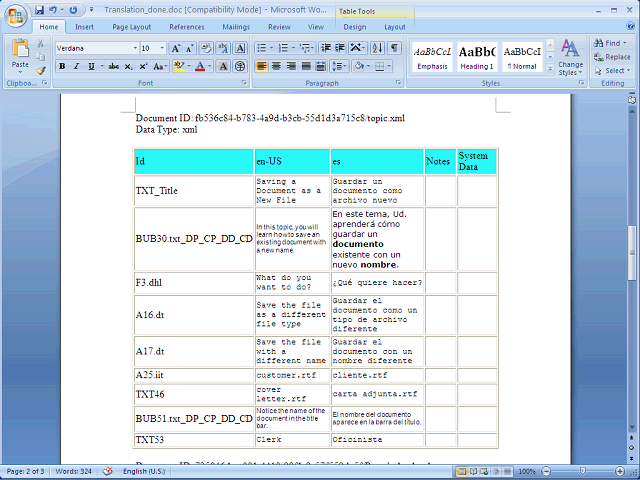640x480 pixels.
Task: Click the Find button
Action: pos(610,43)
